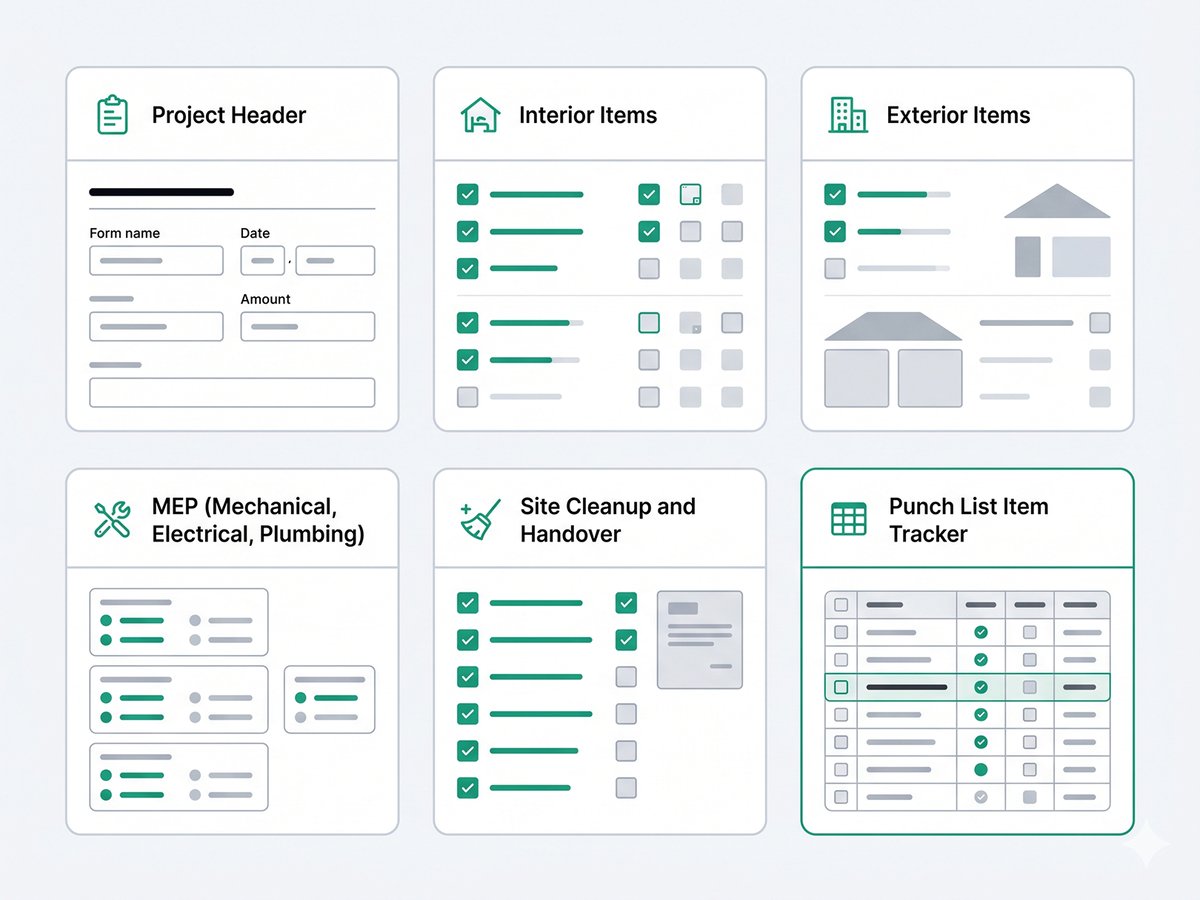
Task: Select the Project Header card title
Action: 229,115
